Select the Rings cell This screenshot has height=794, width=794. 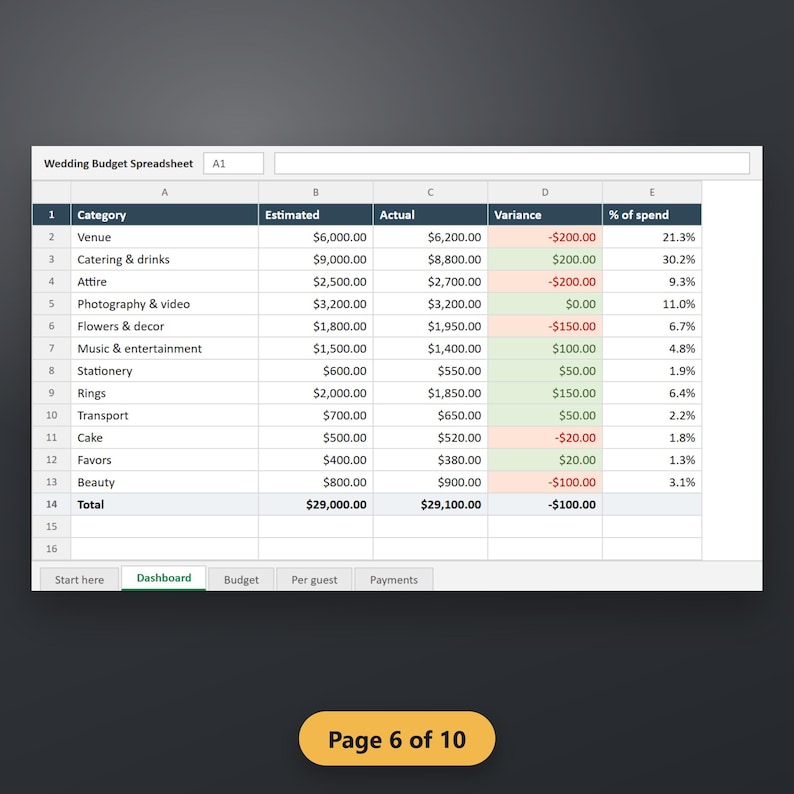tap(165, 393)
